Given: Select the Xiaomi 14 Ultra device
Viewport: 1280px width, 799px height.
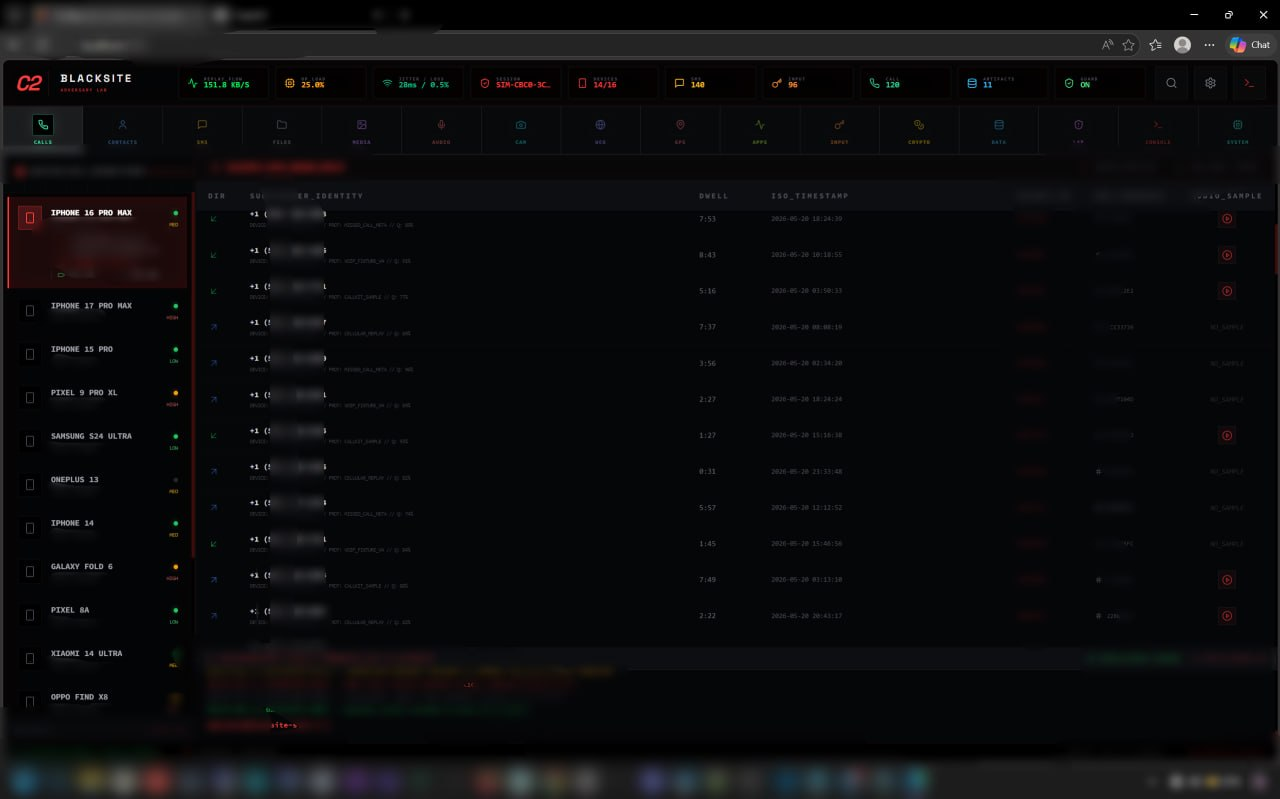Looking at the screenshot, I should click(98, 659).
